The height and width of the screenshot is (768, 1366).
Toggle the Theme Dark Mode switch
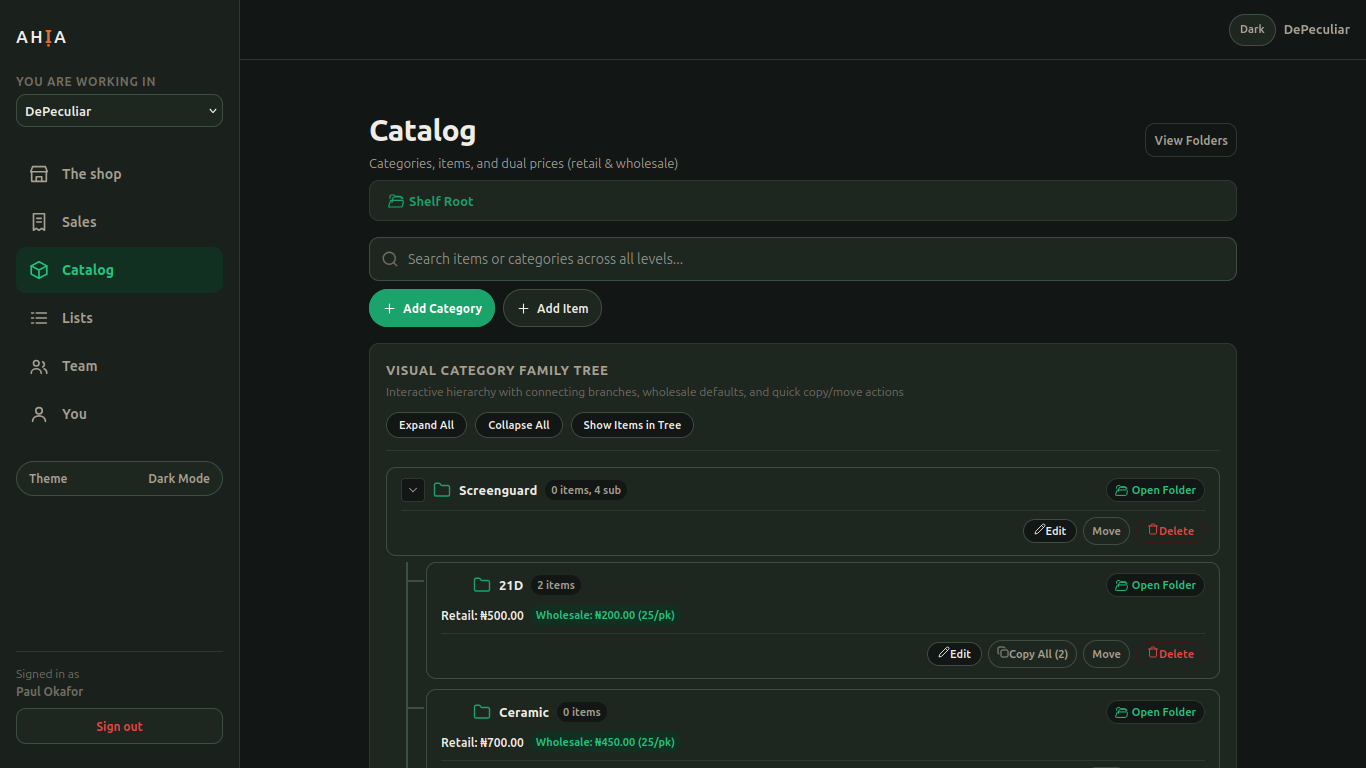point(119,478)
